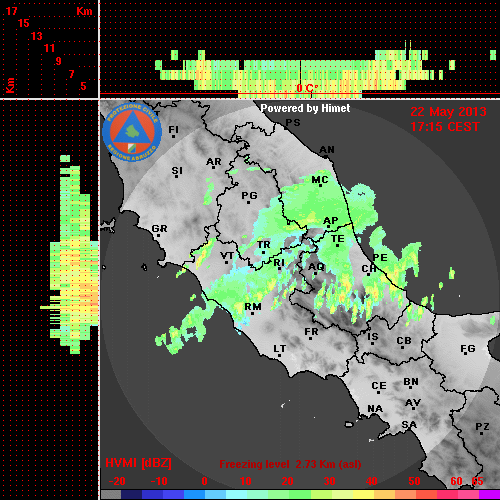The image size is (500, 500).
Task: Click the PZ city label
Action: pos(482,427)
